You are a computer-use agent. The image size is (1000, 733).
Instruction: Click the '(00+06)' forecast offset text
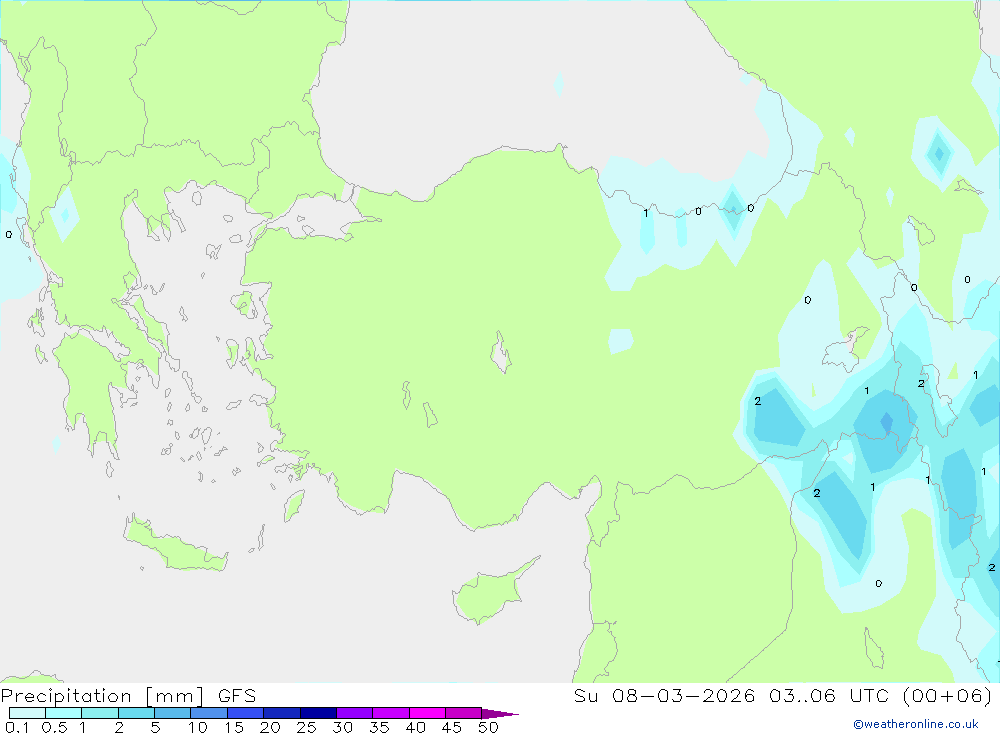coord(948,695)
